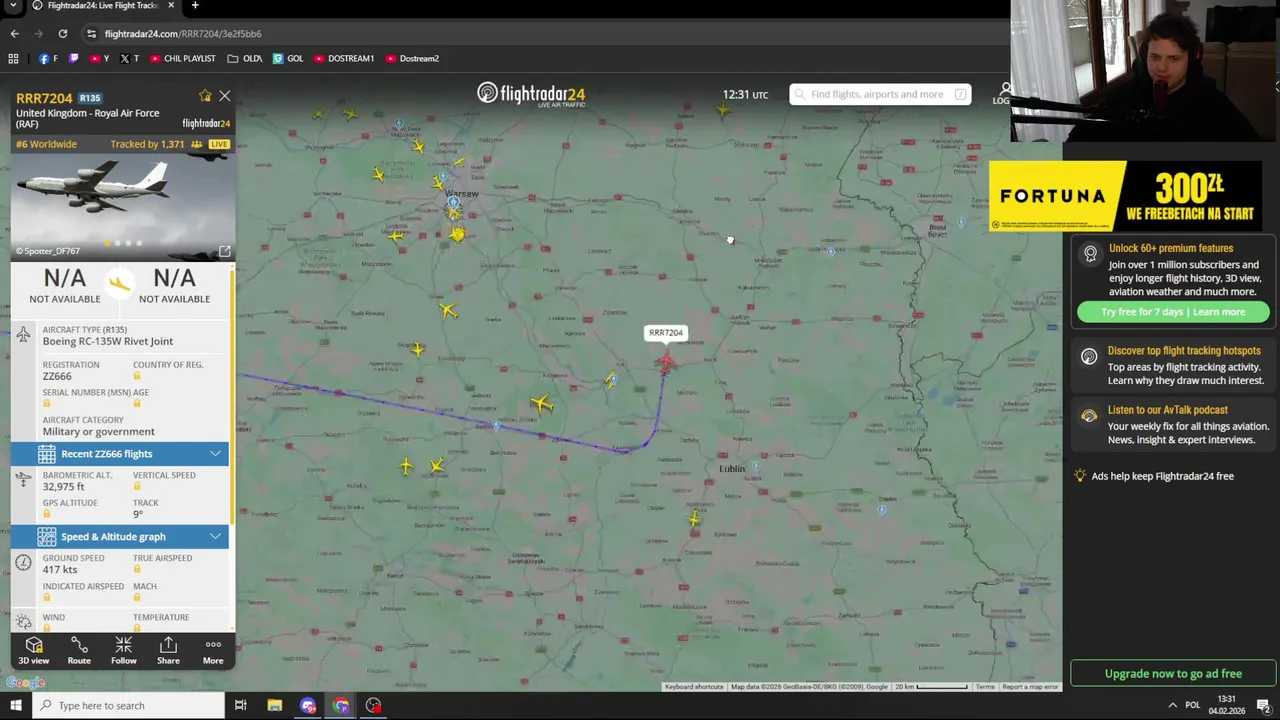The height and width of the screenshot is (720, 1280).
Task: Open the tab search dropdown arrow
Action: 14,6
